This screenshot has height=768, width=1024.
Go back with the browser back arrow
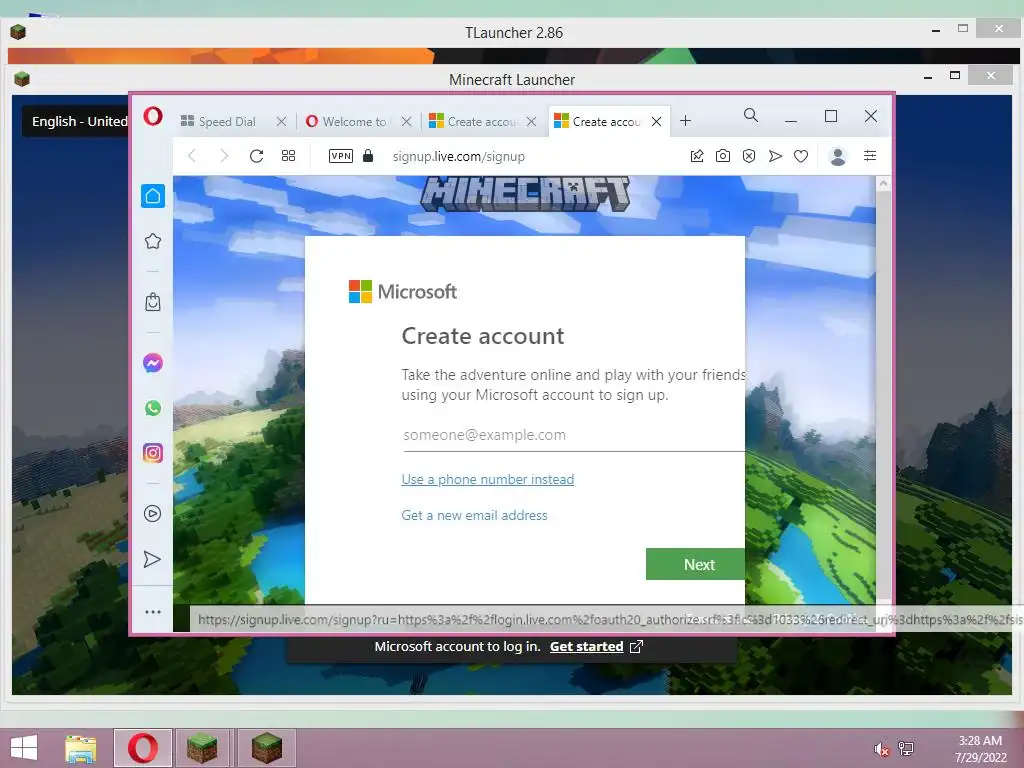click(x=192, y=156)
